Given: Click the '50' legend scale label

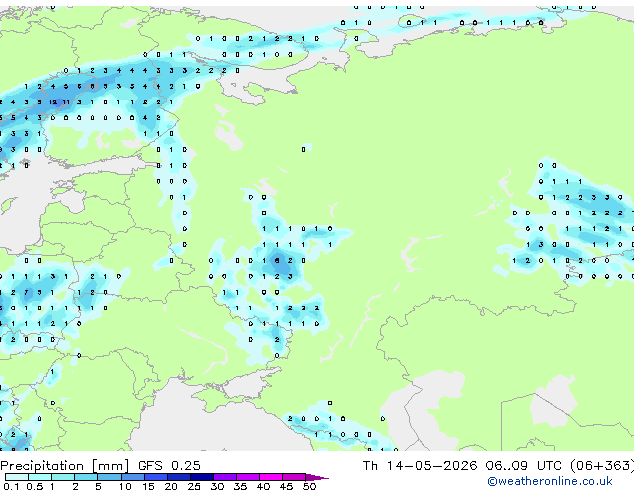Looking at the screenshot, I should 309,486.
